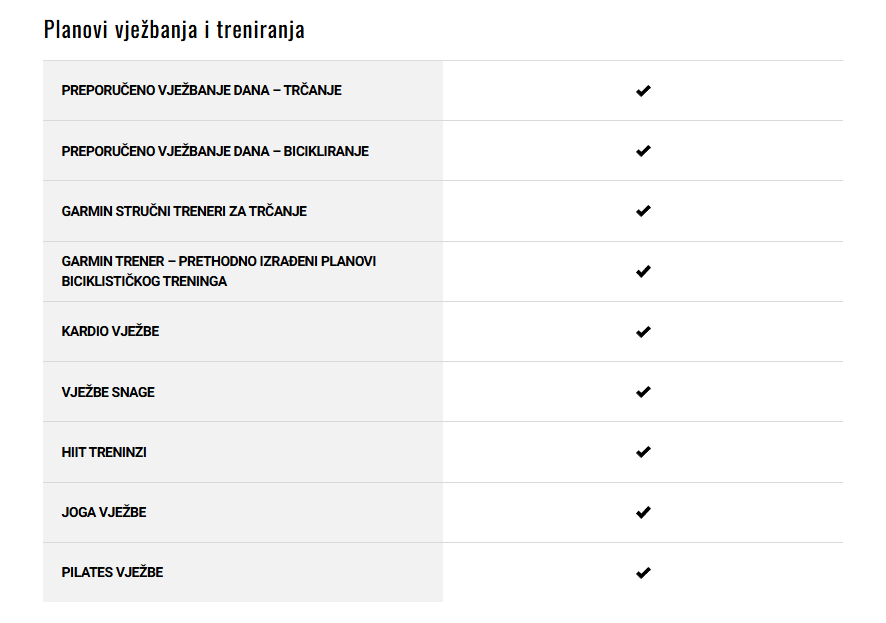Click the Joga vježbe label
The width and height of the screenshot is (886, 623).
click(x=104, y=512)
